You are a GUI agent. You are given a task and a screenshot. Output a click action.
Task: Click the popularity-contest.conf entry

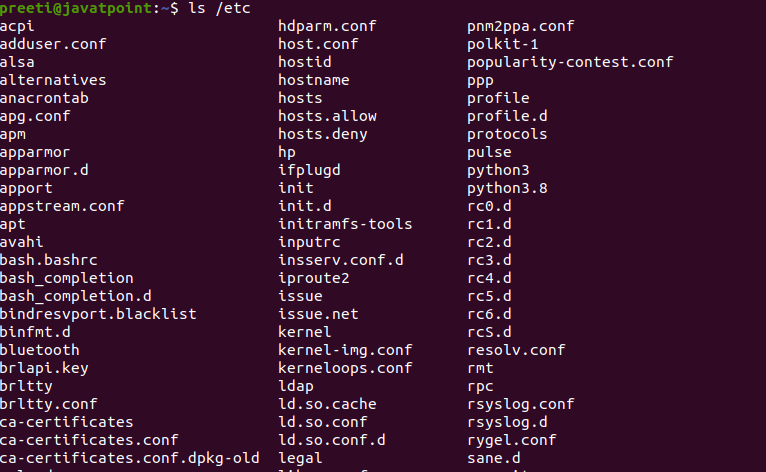(570, 62)
